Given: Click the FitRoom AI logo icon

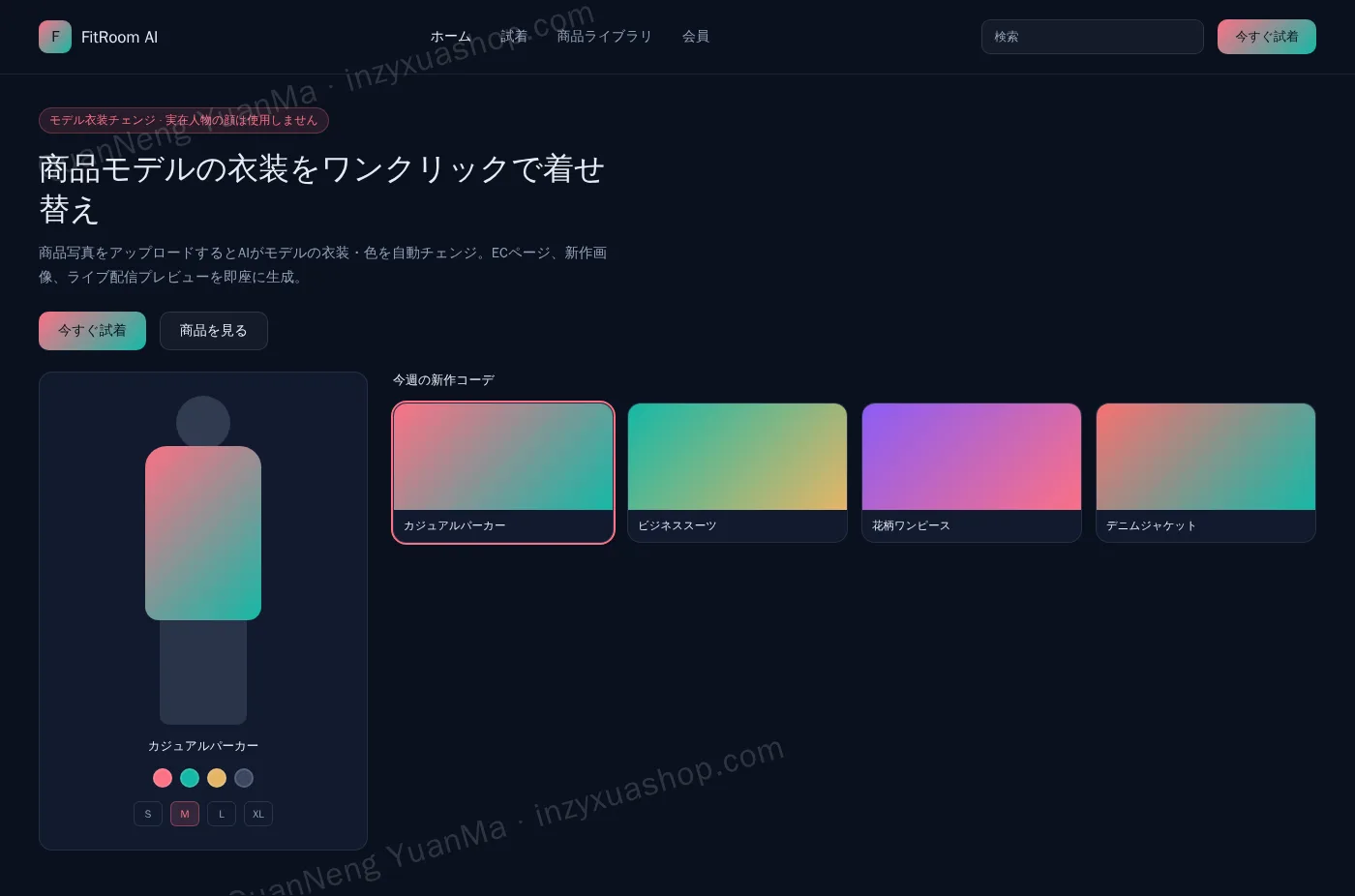Looking at the screenshot, I should [x=55, y=37].
